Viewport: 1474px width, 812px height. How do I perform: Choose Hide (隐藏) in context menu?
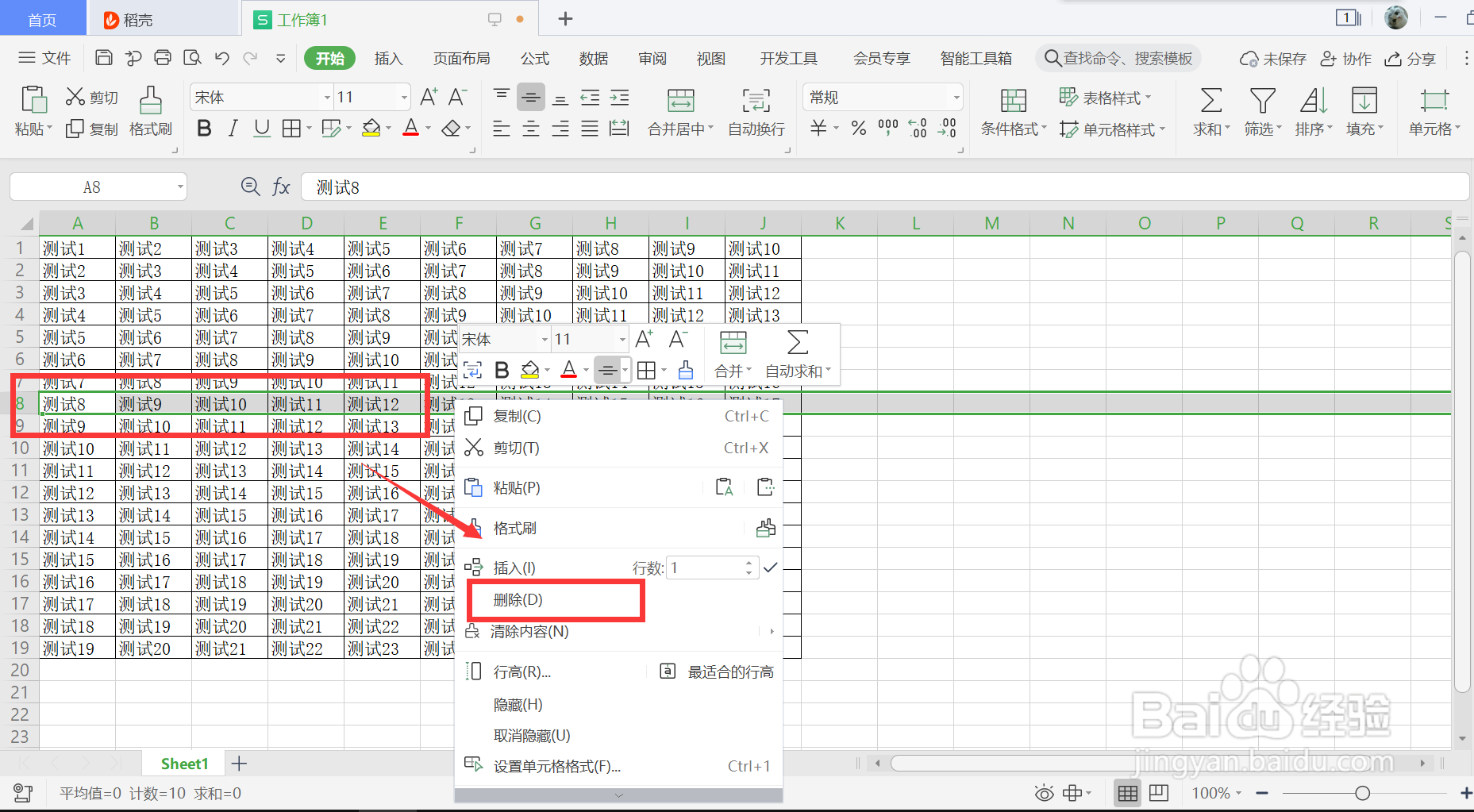618,704
